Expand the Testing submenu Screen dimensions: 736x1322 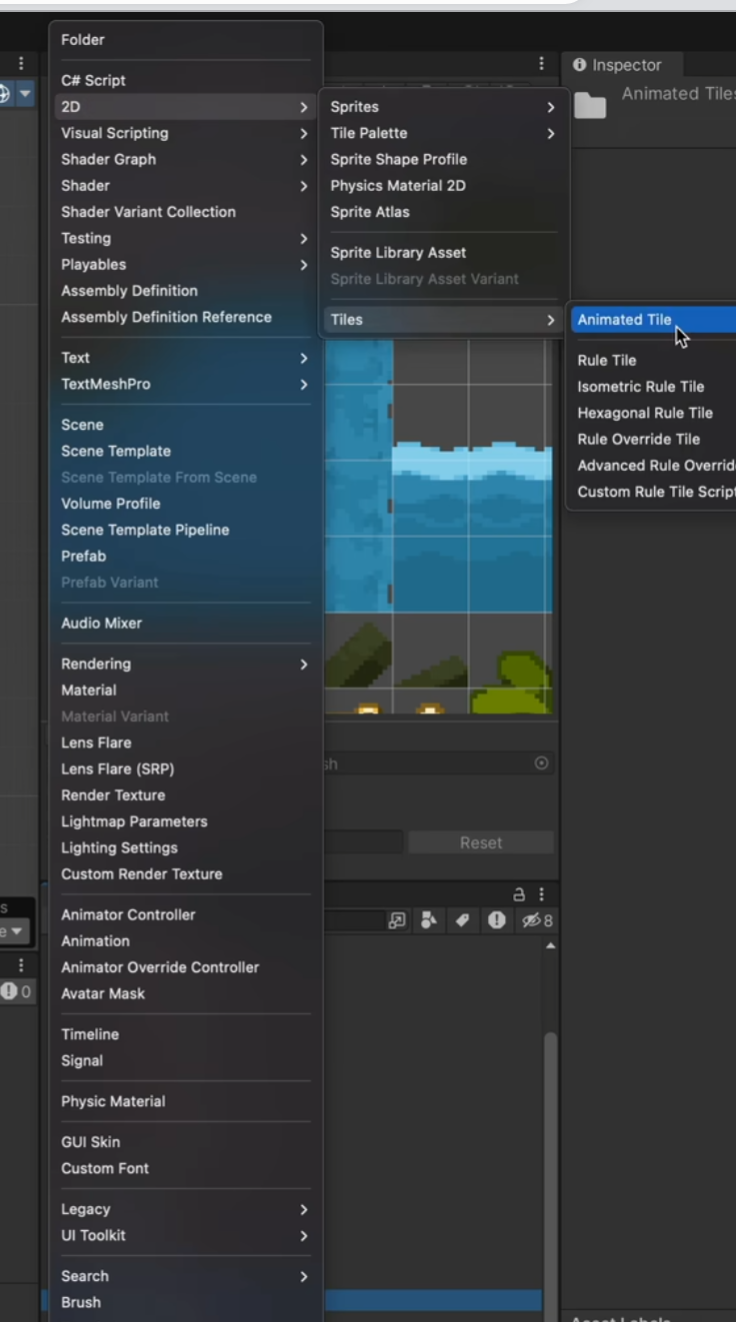point(186,238)
